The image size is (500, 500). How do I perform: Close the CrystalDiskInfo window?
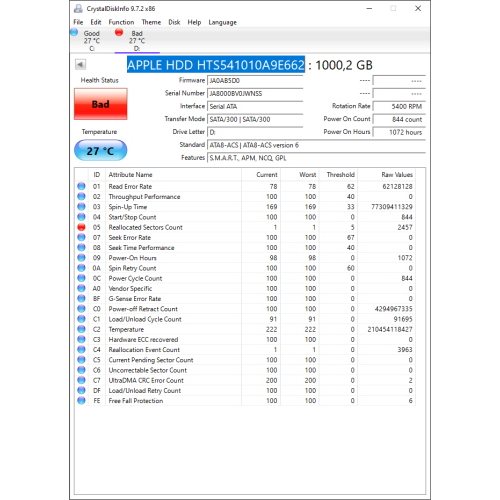tap(418, 8)
